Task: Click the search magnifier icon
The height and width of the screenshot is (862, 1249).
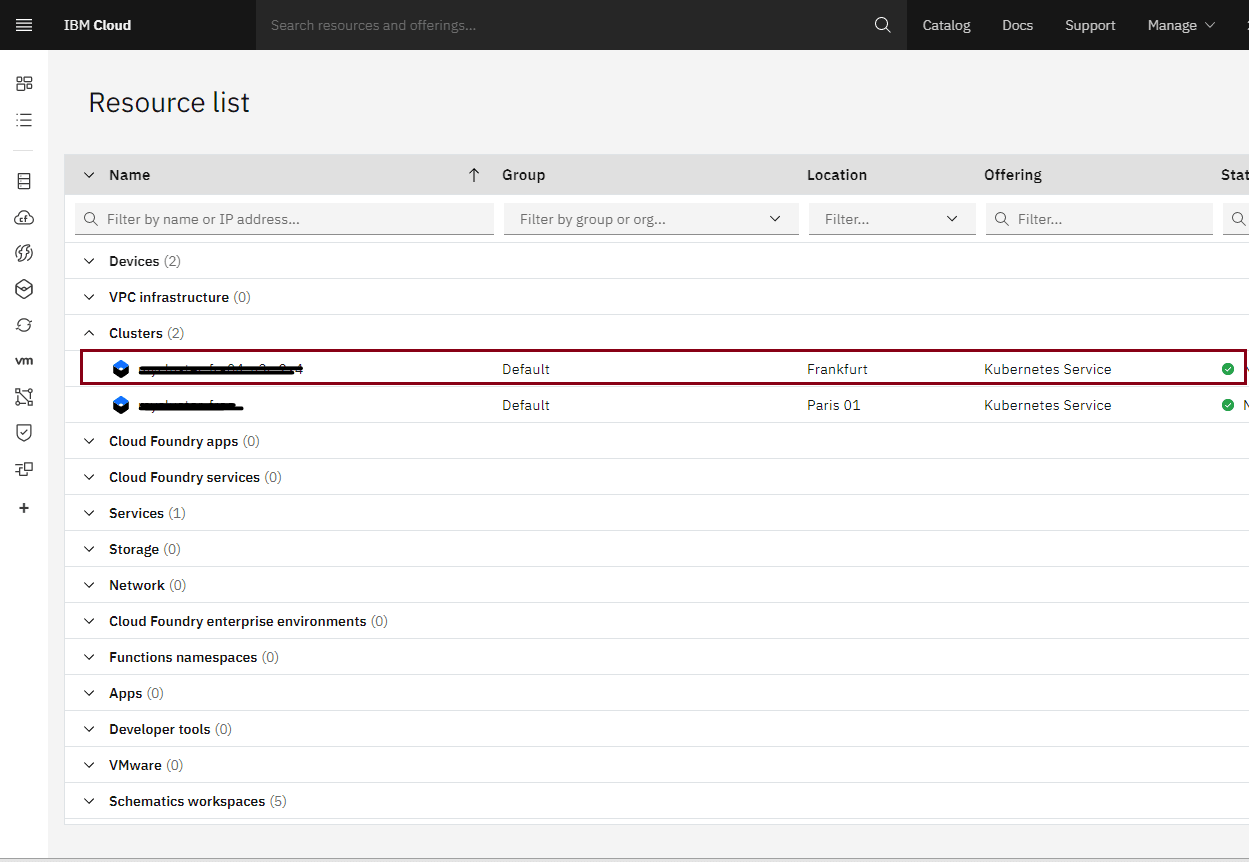Action: point(882,25)
